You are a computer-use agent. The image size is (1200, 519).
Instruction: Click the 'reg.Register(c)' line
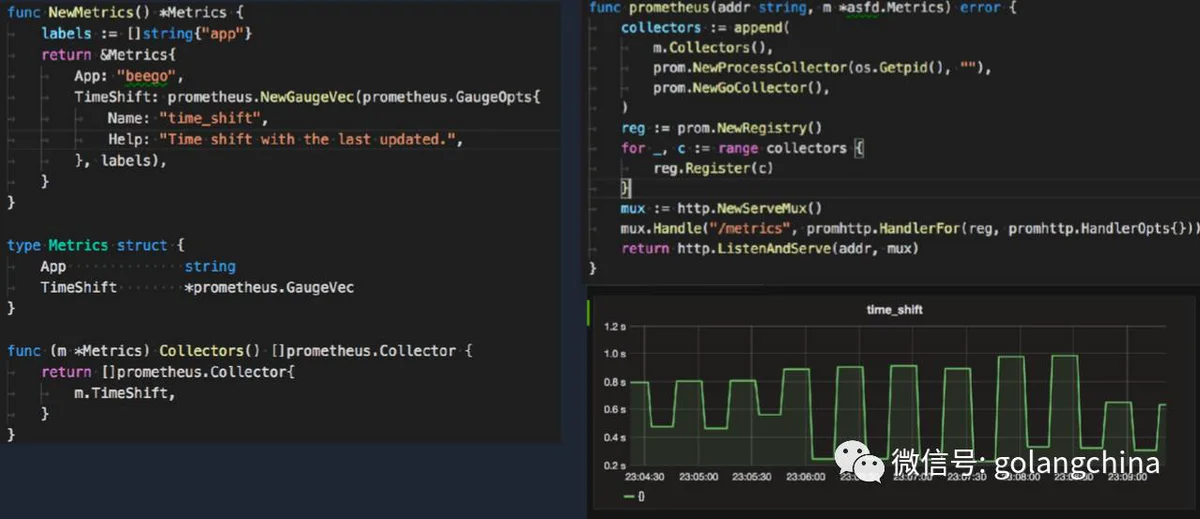(x=713, y=168)
